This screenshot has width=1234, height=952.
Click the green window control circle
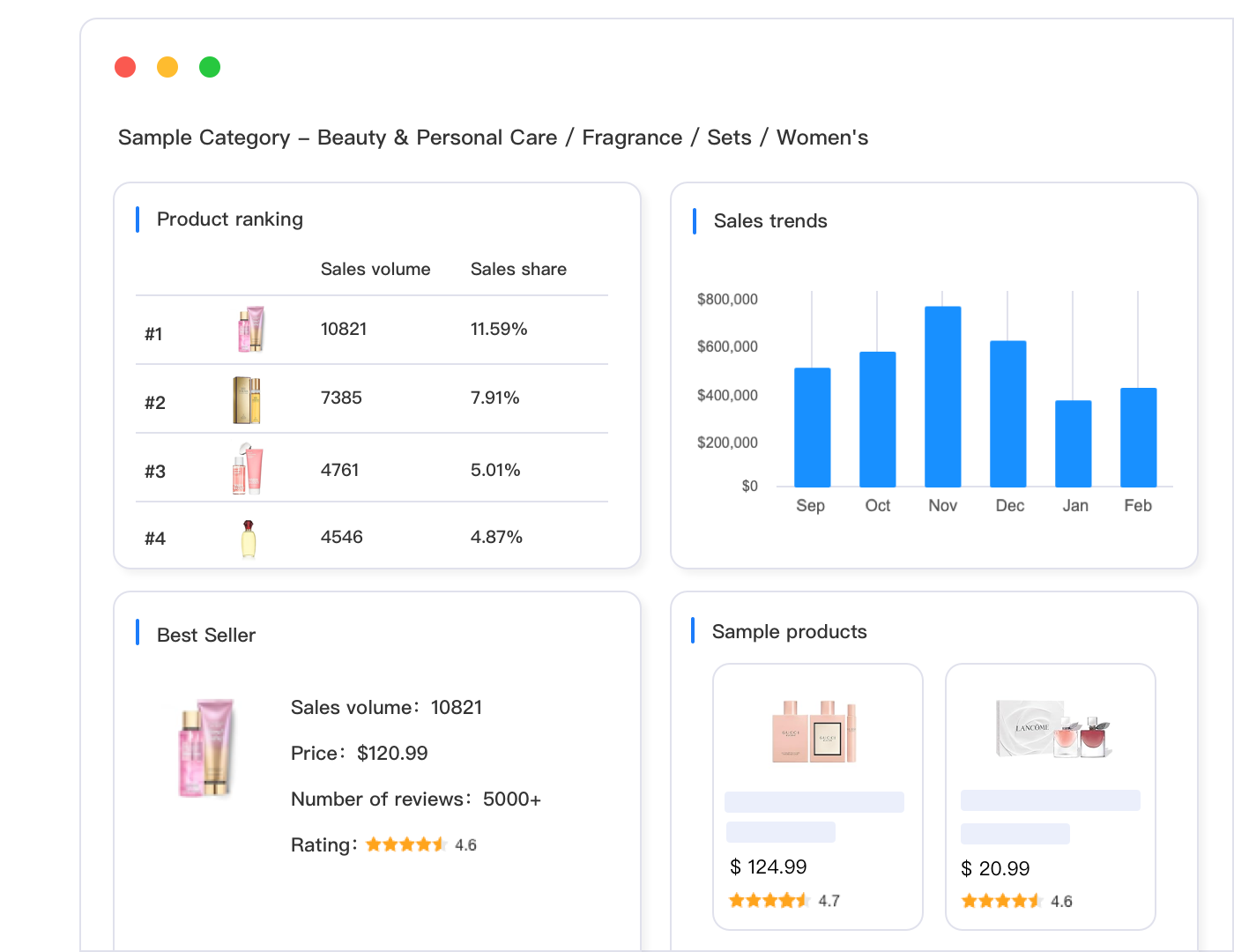(x=210, y=67)
